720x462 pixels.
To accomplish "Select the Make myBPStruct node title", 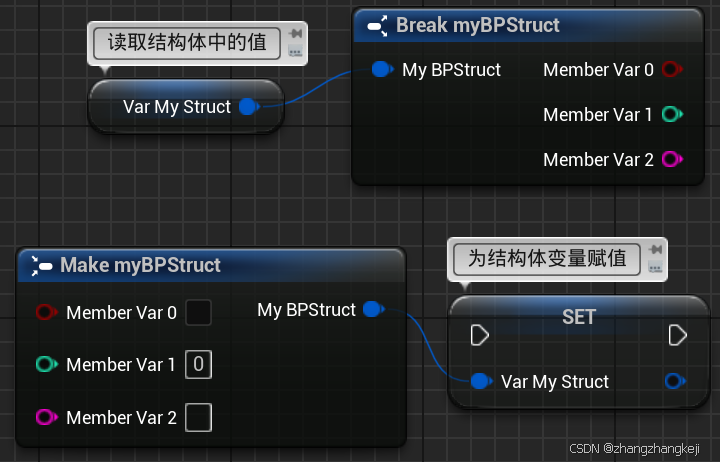I will click(141, 265).
